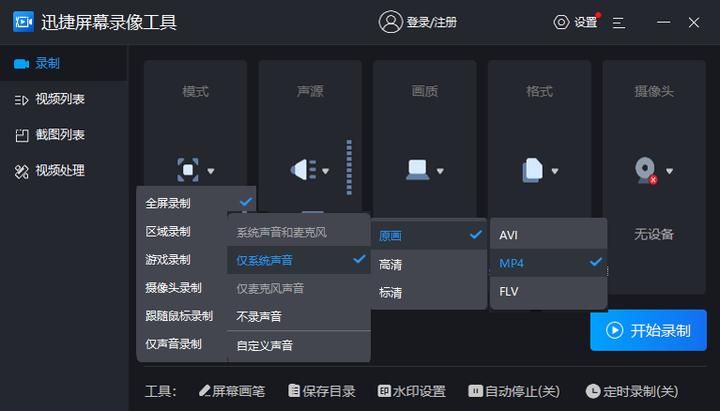Click the audio volume level meter
Screen dimensions: 720x411
pyautogui.click(x=349, y=168)
